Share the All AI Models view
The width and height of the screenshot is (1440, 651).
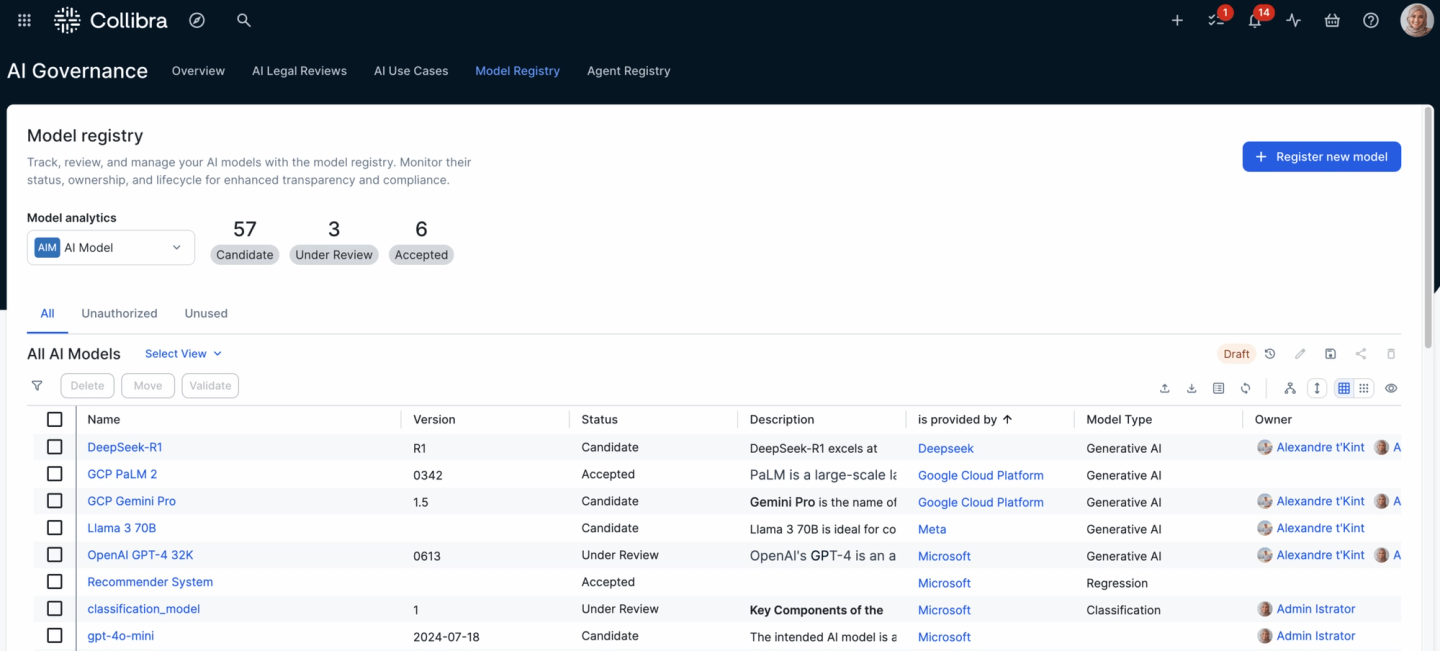[1360, 353]
